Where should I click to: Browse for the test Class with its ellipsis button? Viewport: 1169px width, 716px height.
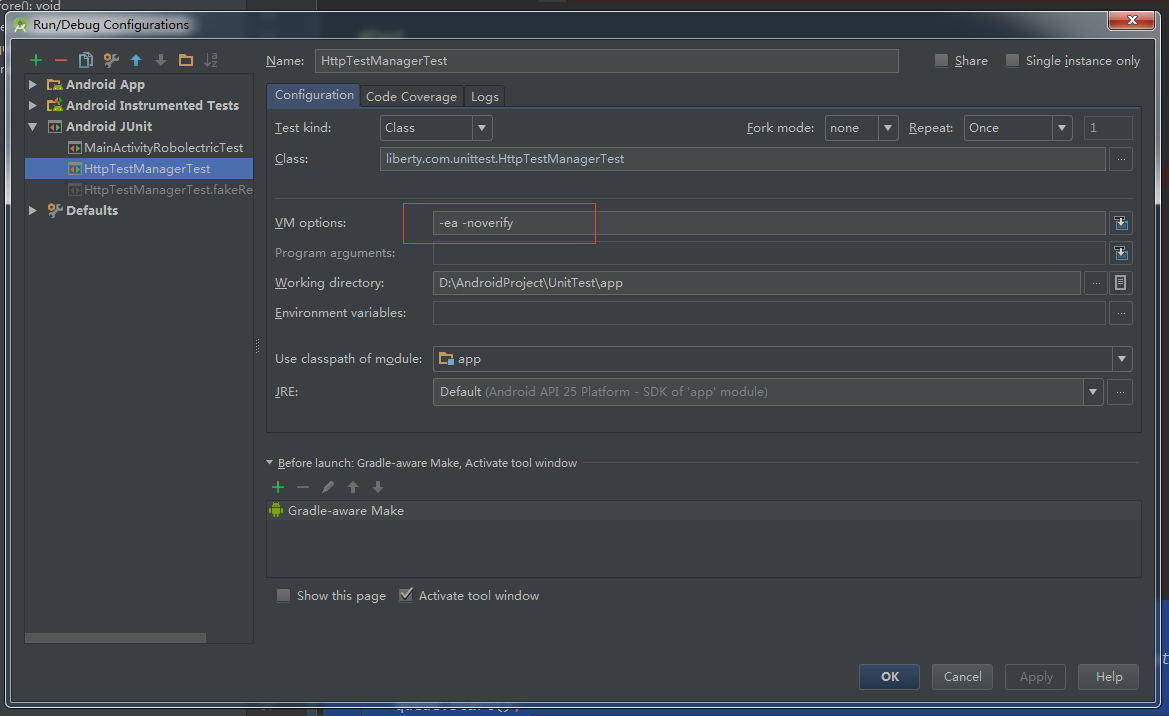click(1121, 159)
